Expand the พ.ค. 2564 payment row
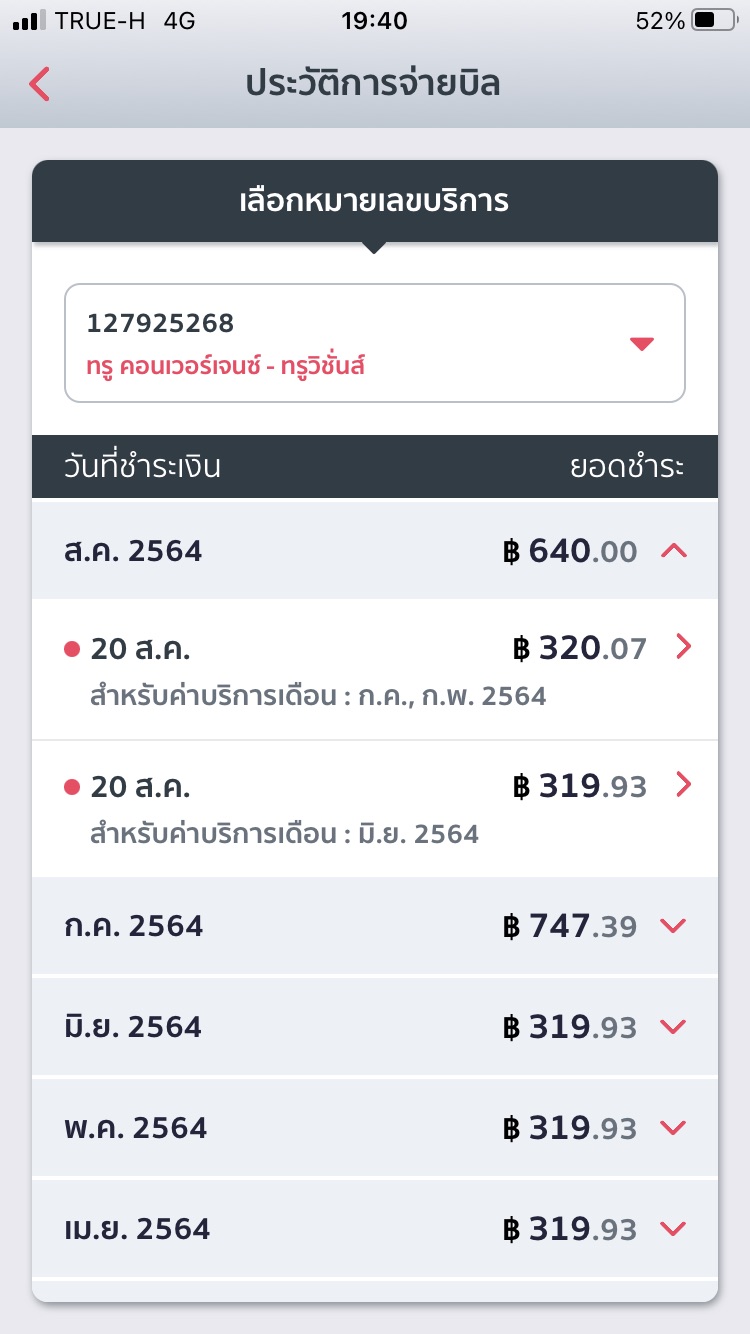Viewport: 750px width, 1334px height. 375,1128
